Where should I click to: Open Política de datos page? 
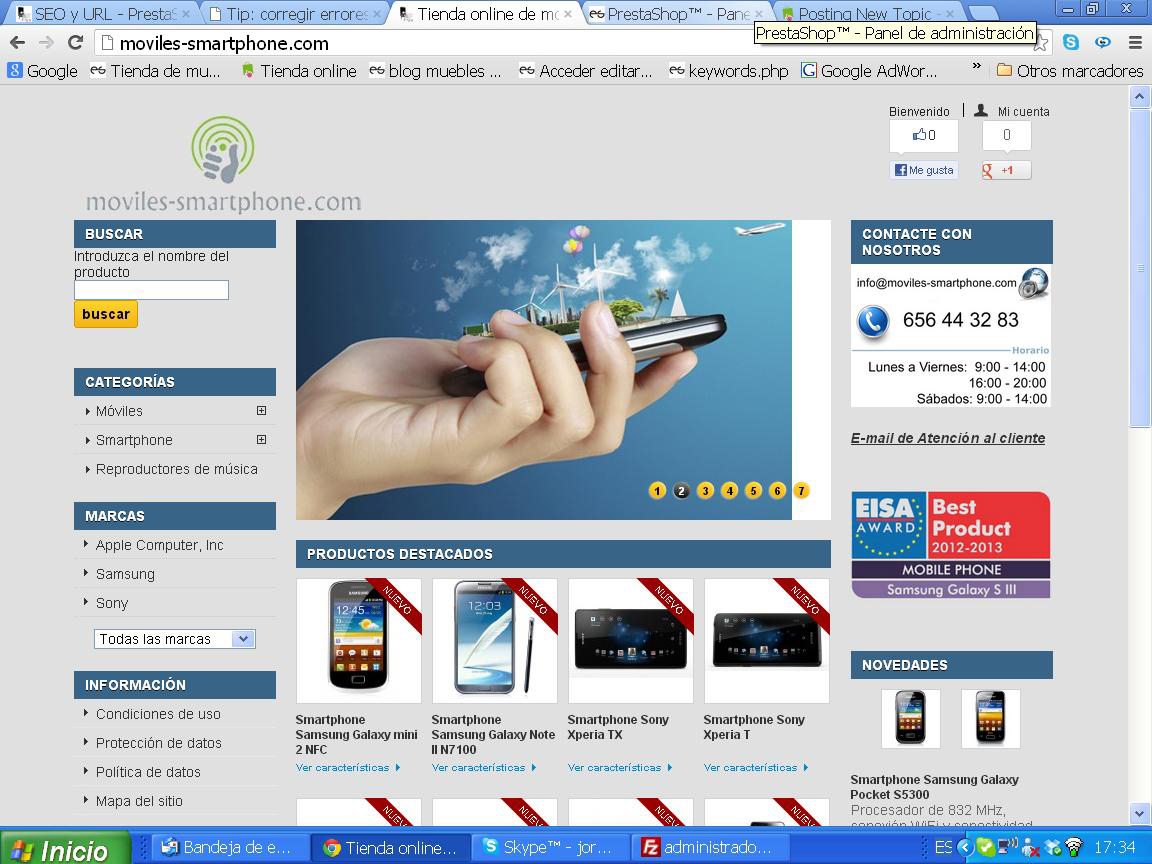click(148, 772)
